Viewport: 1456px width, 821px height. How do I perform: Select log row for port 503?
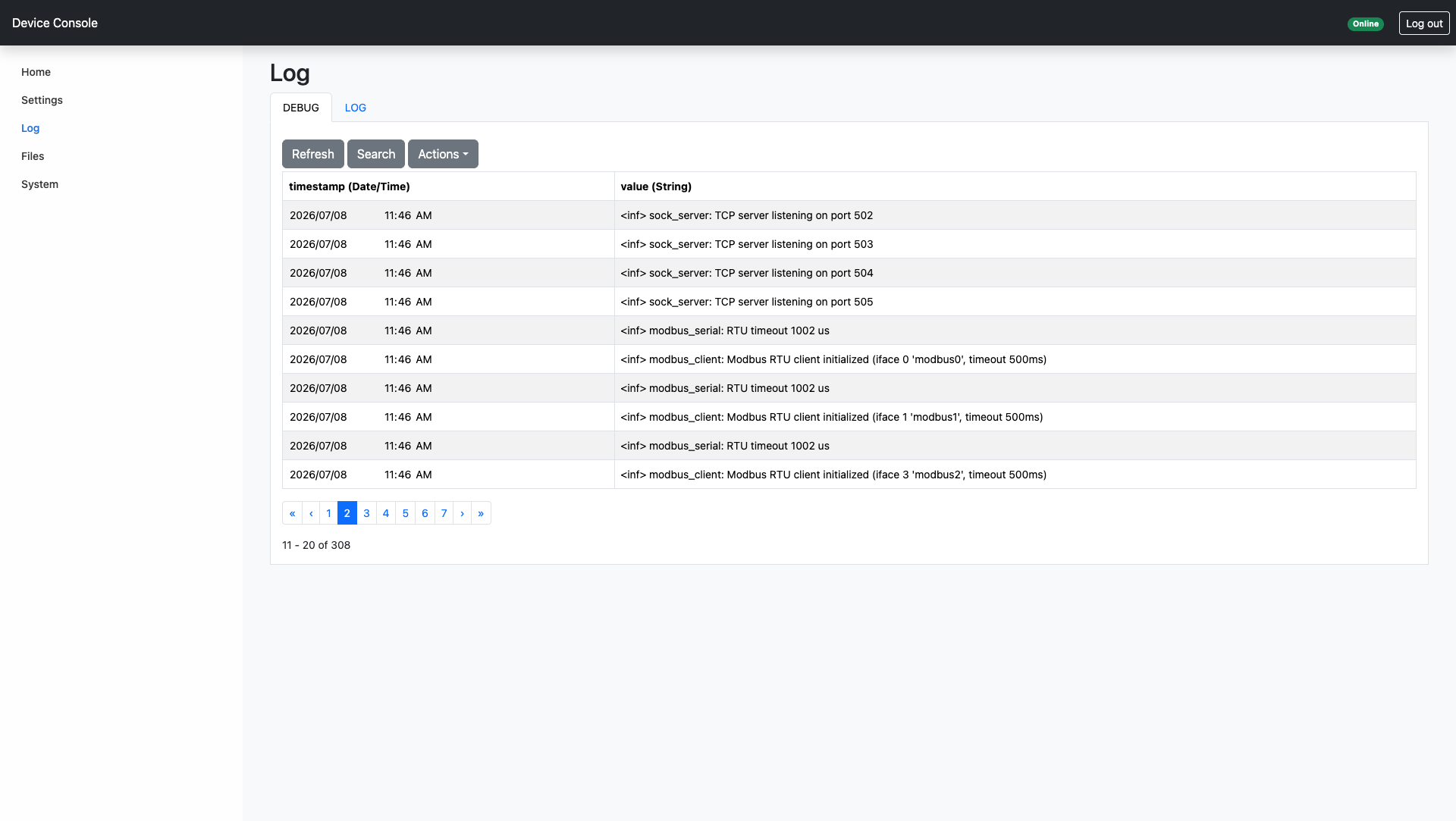pyautogui.click(x=849, y=244)
